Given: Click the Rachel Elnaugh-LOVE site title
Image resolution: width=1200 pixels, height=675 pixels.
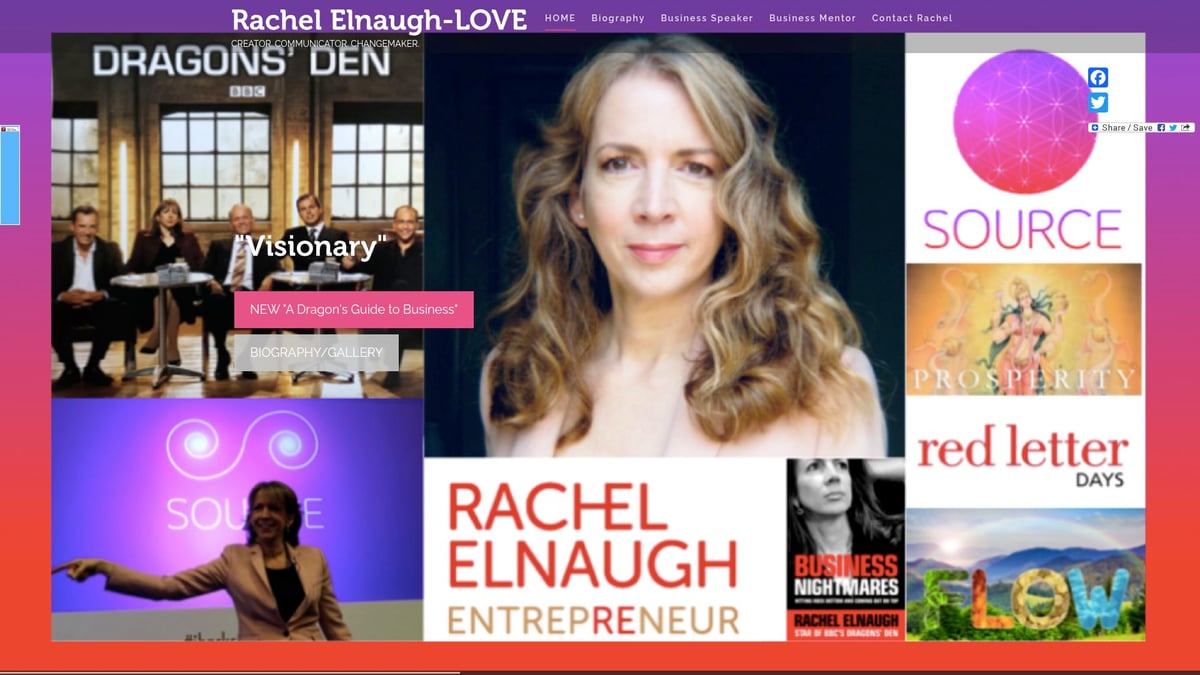Looking at the screenshot, I should click(x=379, y=18).
